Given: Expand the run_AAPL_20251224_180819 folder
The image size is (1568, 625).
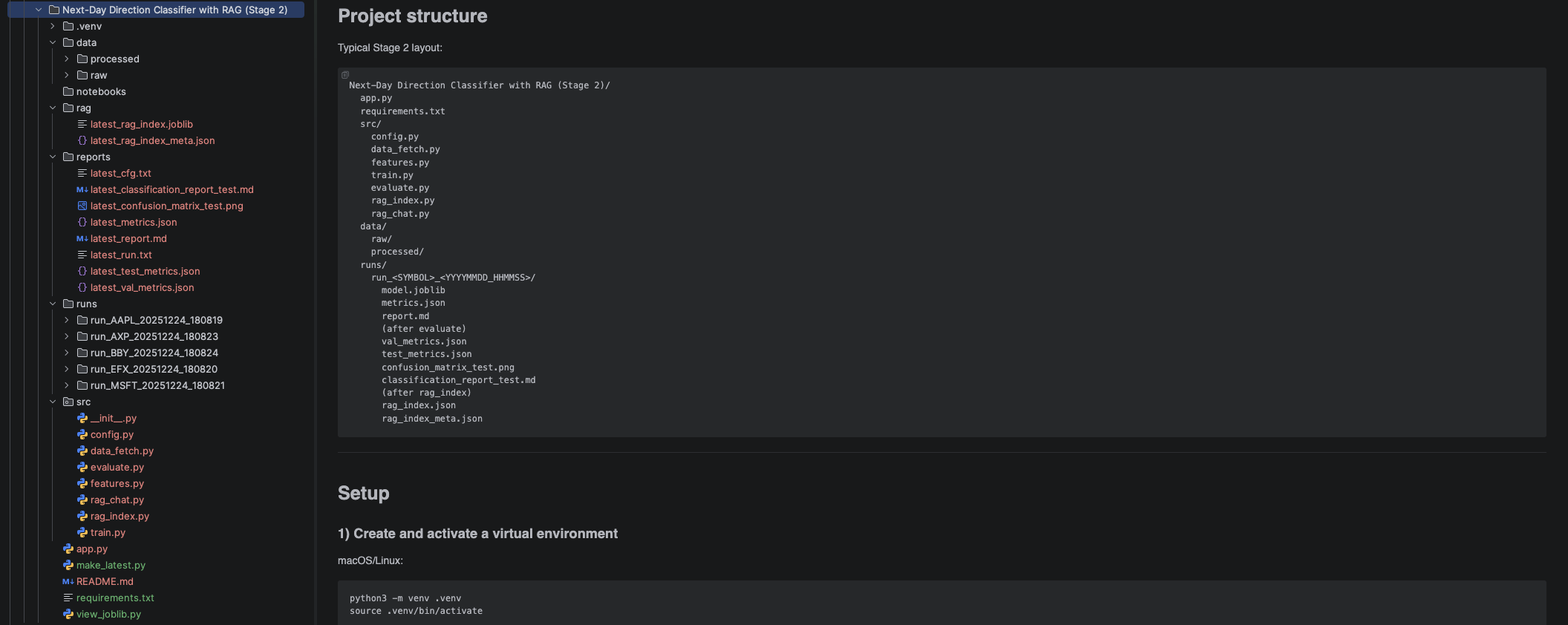Looking at the screenshot, I should click(67, 321).
